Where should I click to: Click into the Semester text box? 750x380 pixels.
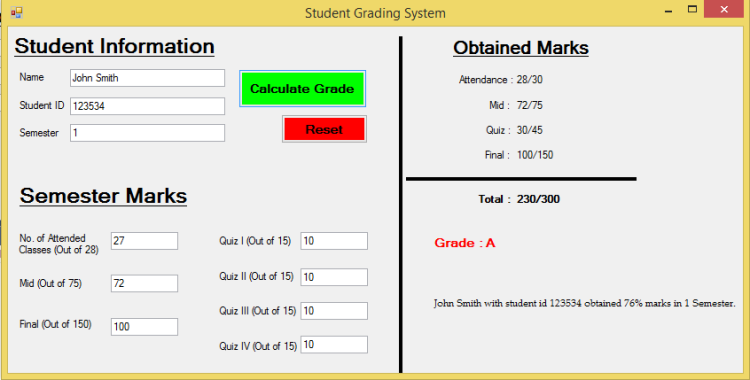(147, 133)
